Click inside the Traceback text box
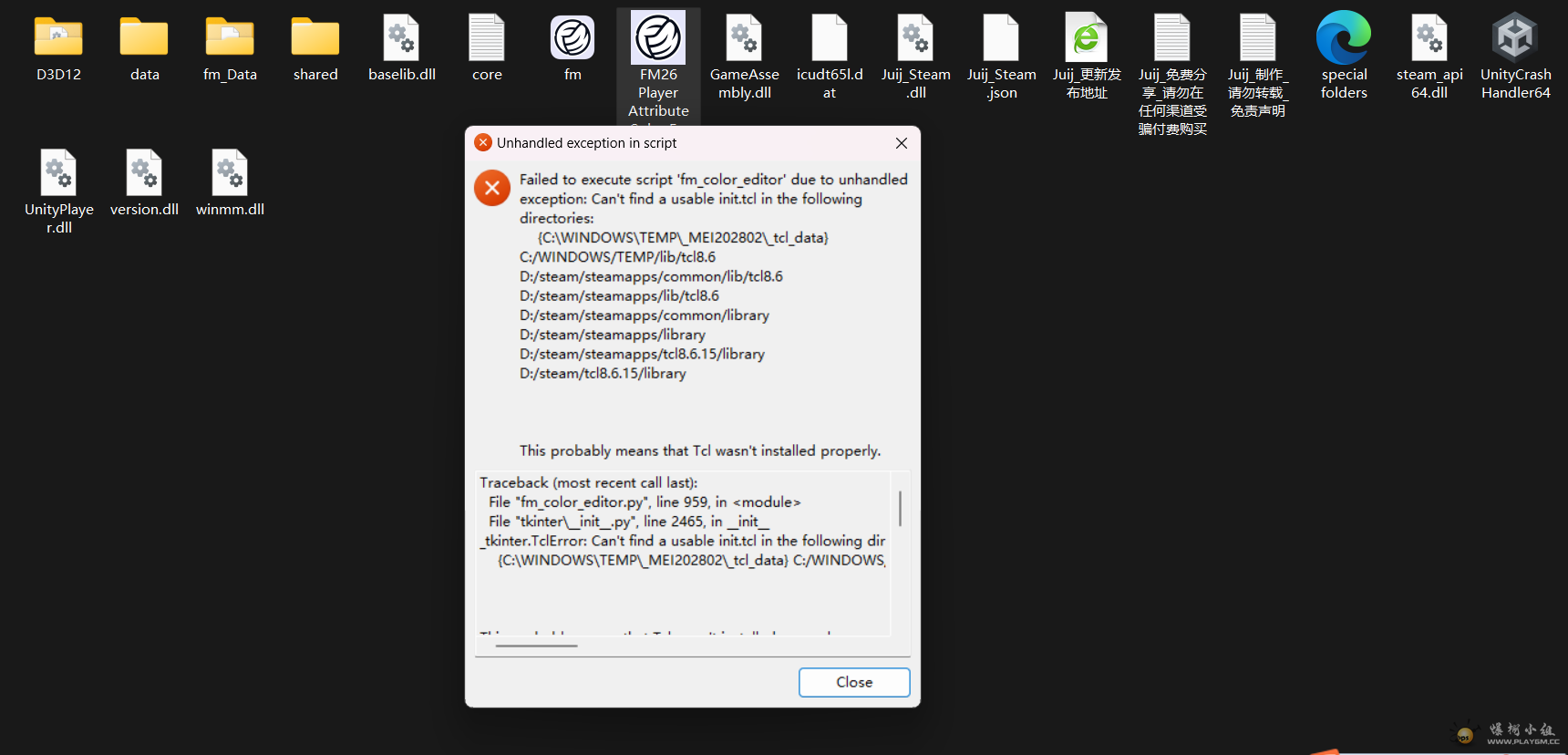 pos(682,593)
